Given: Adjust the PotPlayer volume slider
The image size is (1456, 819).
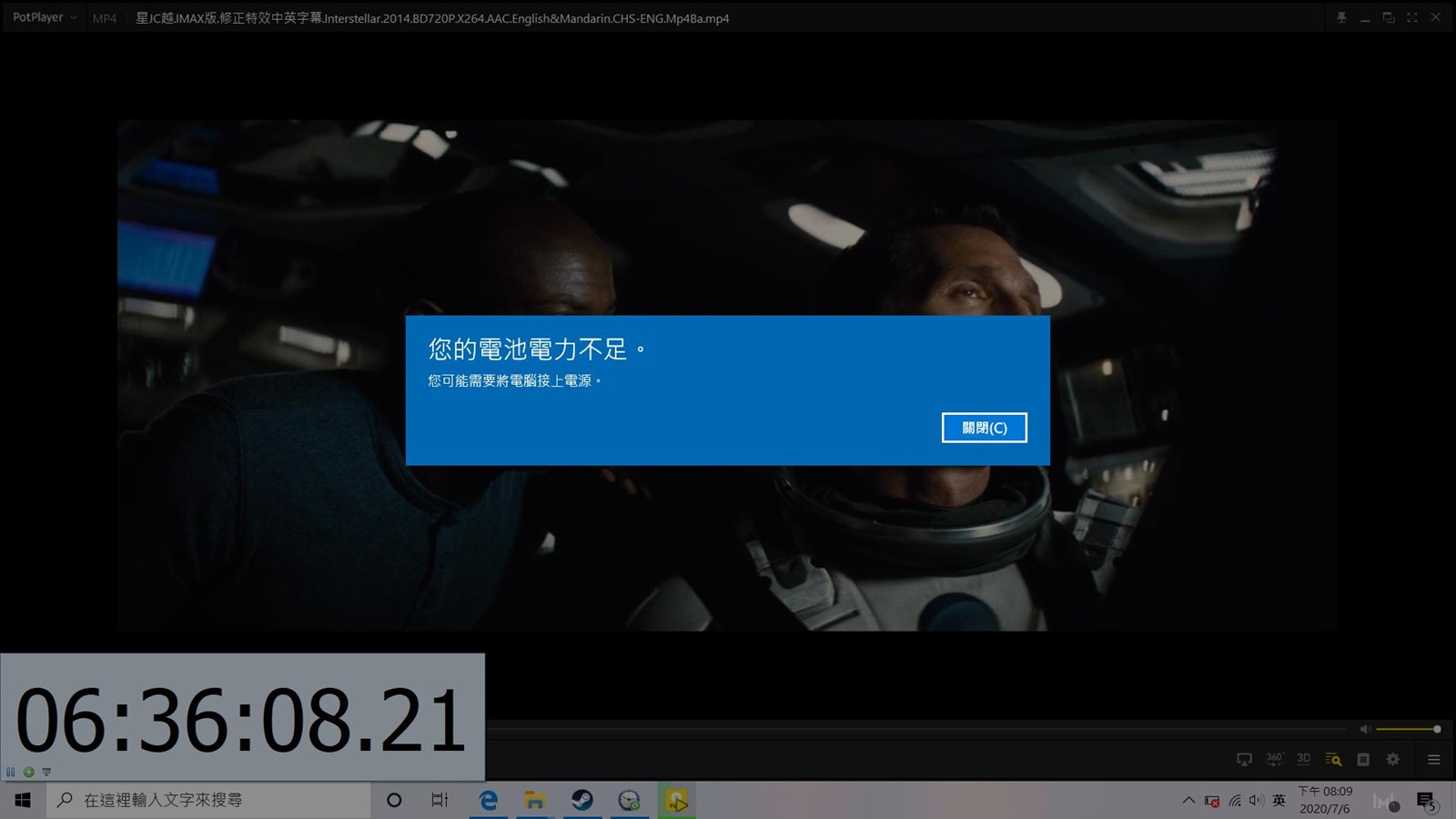Looking at the screenshot, I should 1407,729.
